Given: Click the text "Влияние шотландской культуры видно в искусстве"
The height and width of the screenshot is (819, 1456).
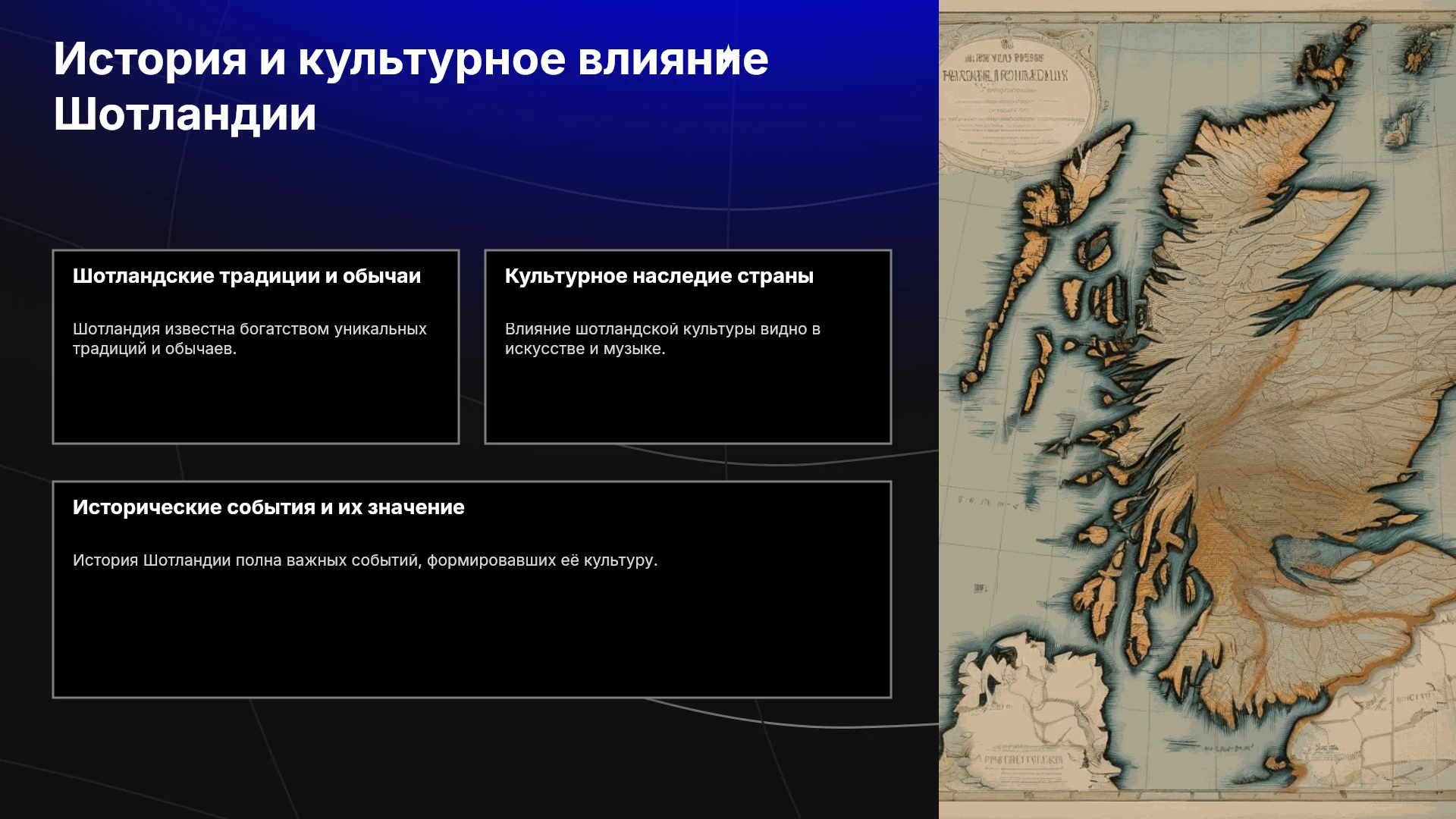Looking at the screenshot, I should [662, 339].
